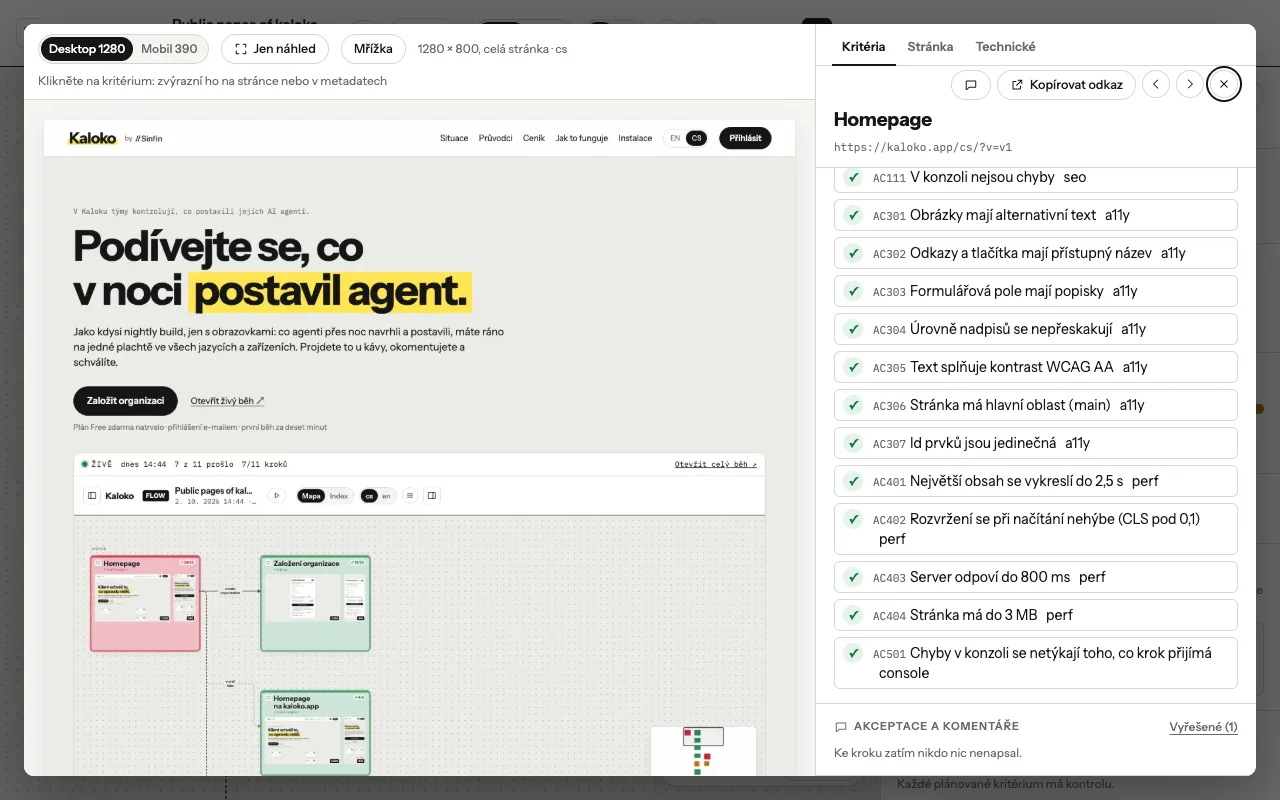Viewport: 1280px width, 800px height.
Task: Open the Otevřít živý běh link
Action: (228, 401)
